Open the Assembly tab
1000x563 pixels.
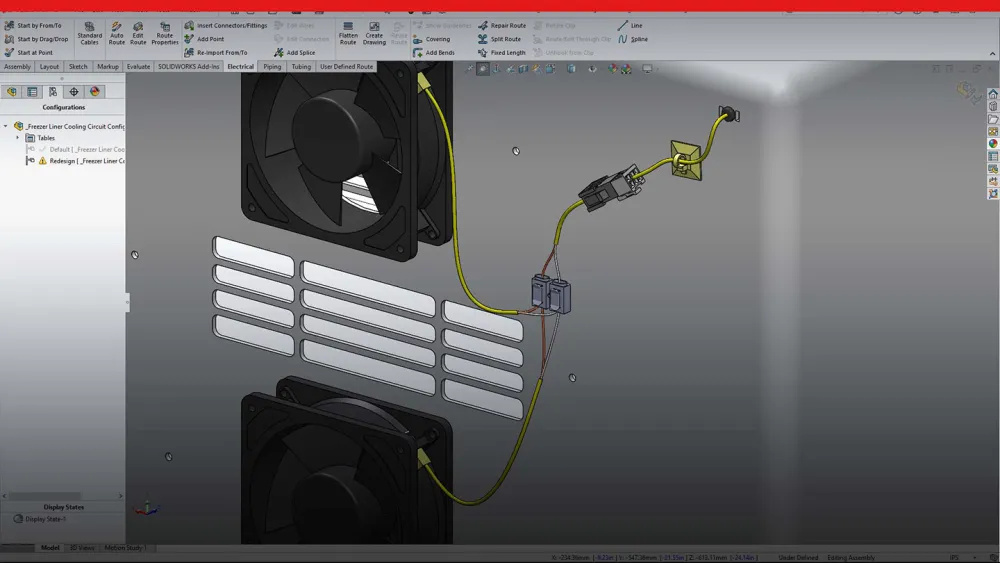point(17,66)
